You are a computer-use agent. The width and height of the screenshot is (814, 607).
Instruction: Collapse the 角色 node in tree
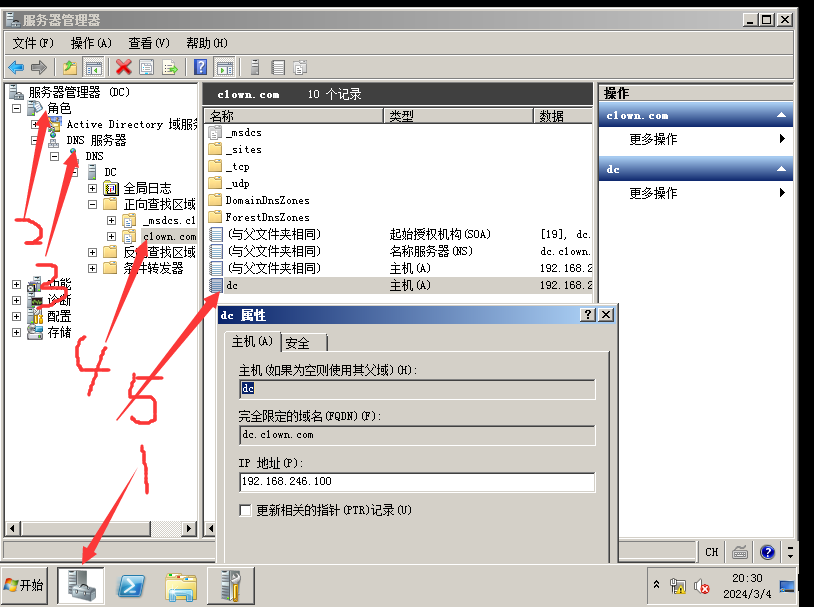click(17, 108)
